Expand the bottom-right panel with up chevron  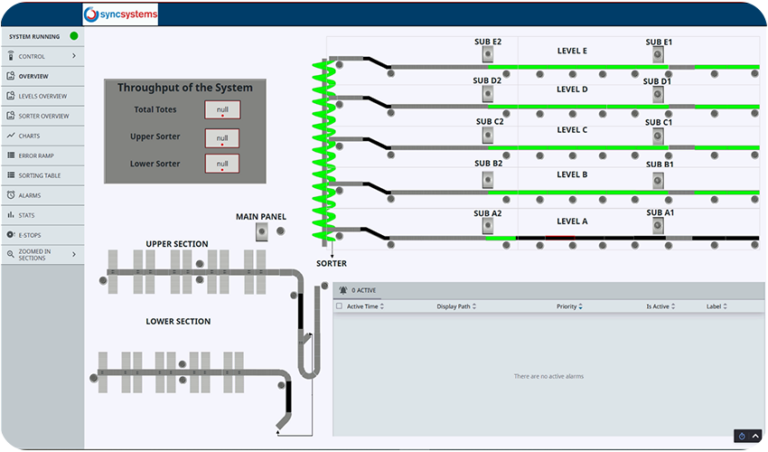[755, 436]
